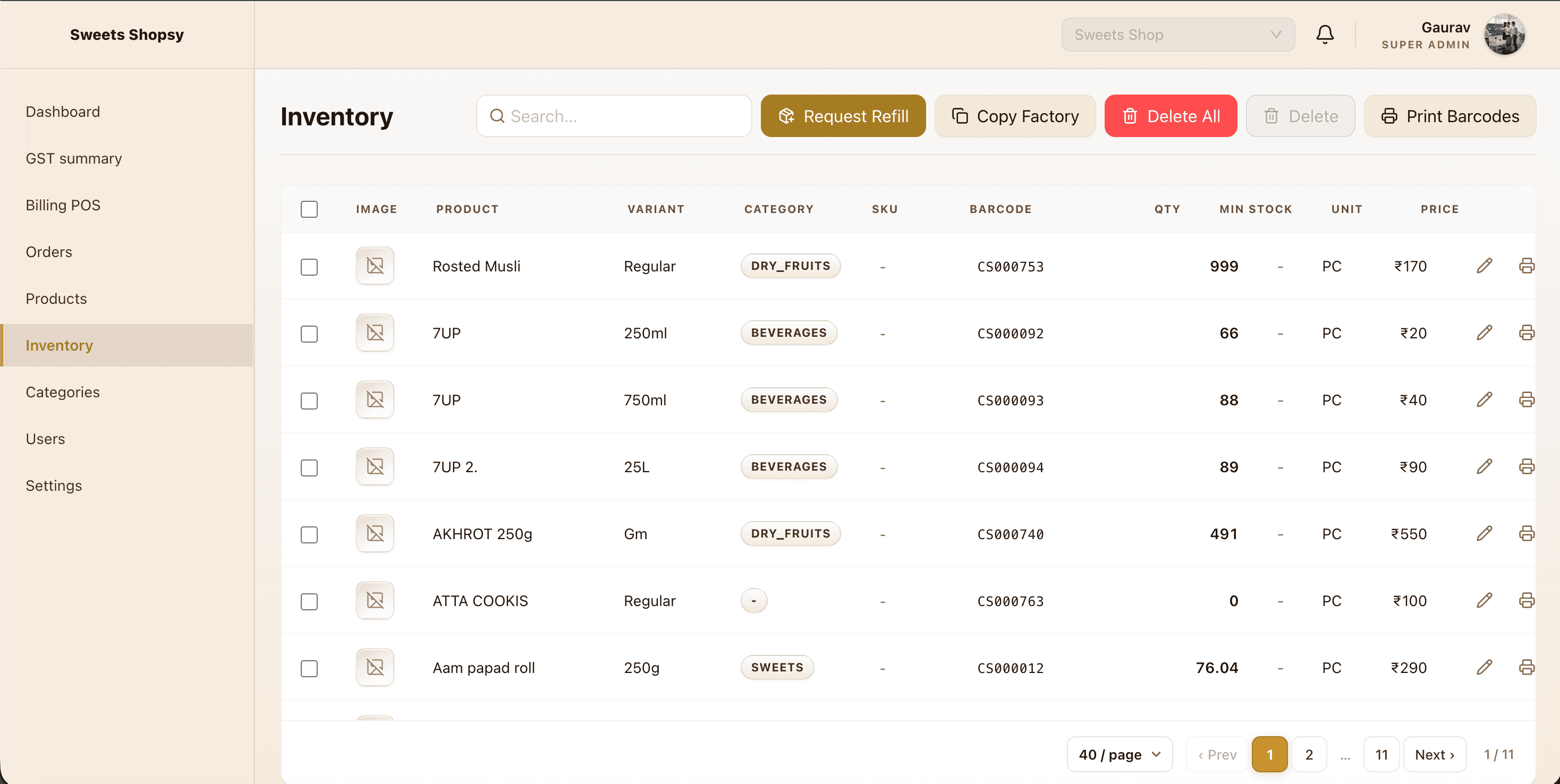
Task: Print barcode for 7UP 750ml
Action: (x=1526, y=399)
